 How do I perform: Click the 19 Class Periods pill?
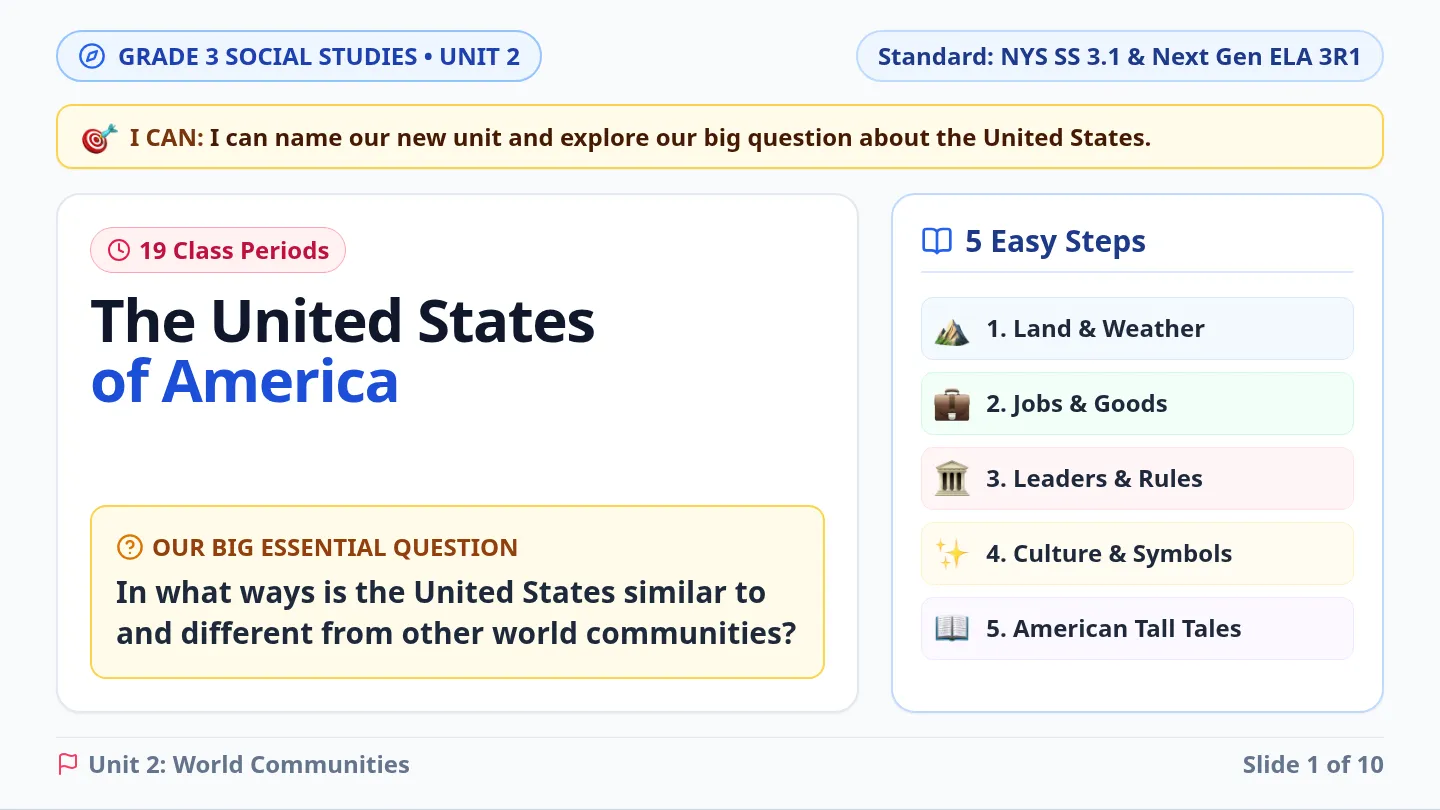tap(218, 250)
